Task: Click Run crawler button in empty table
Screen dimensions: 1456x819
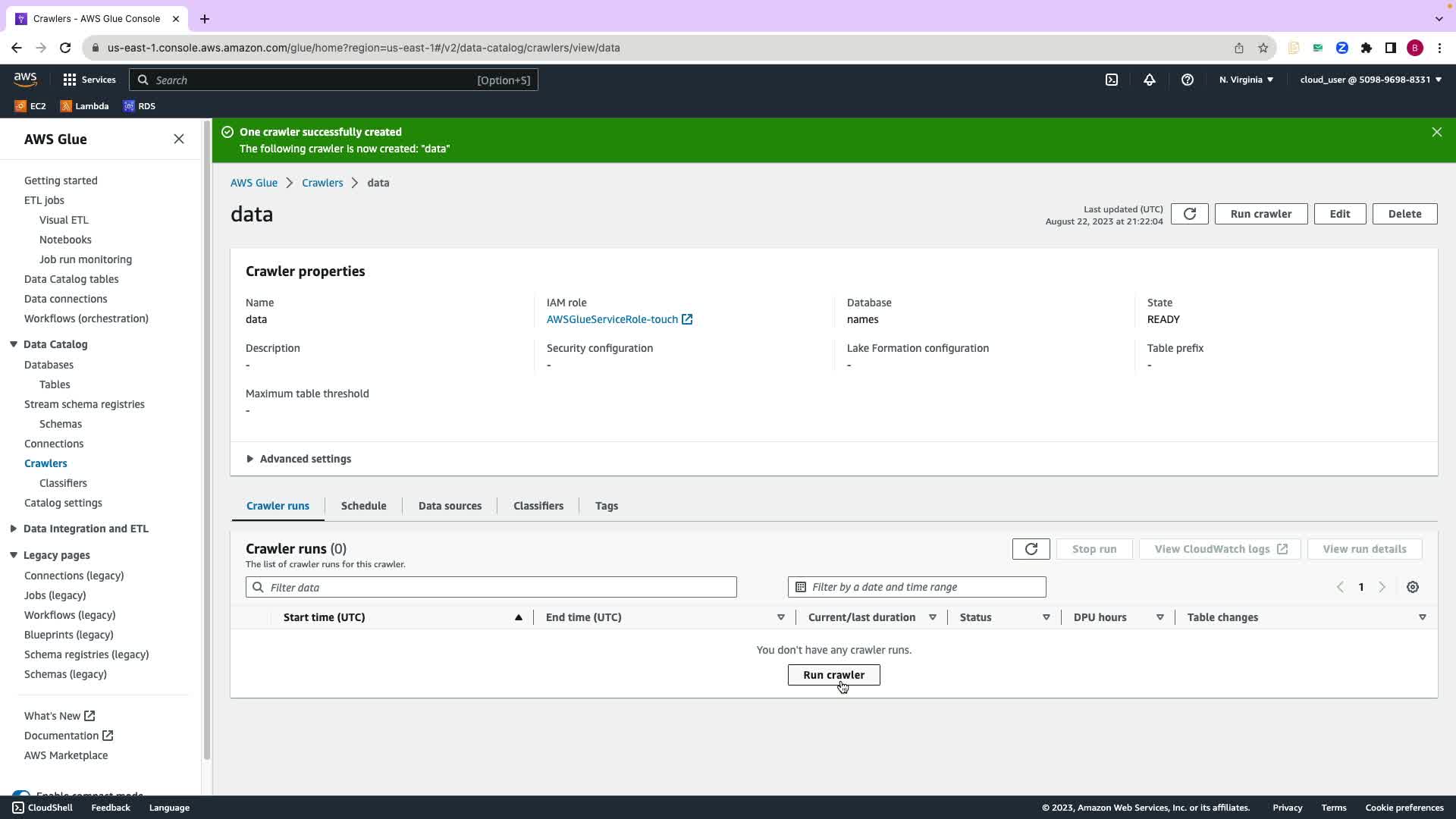Action: tap(833, 675)
